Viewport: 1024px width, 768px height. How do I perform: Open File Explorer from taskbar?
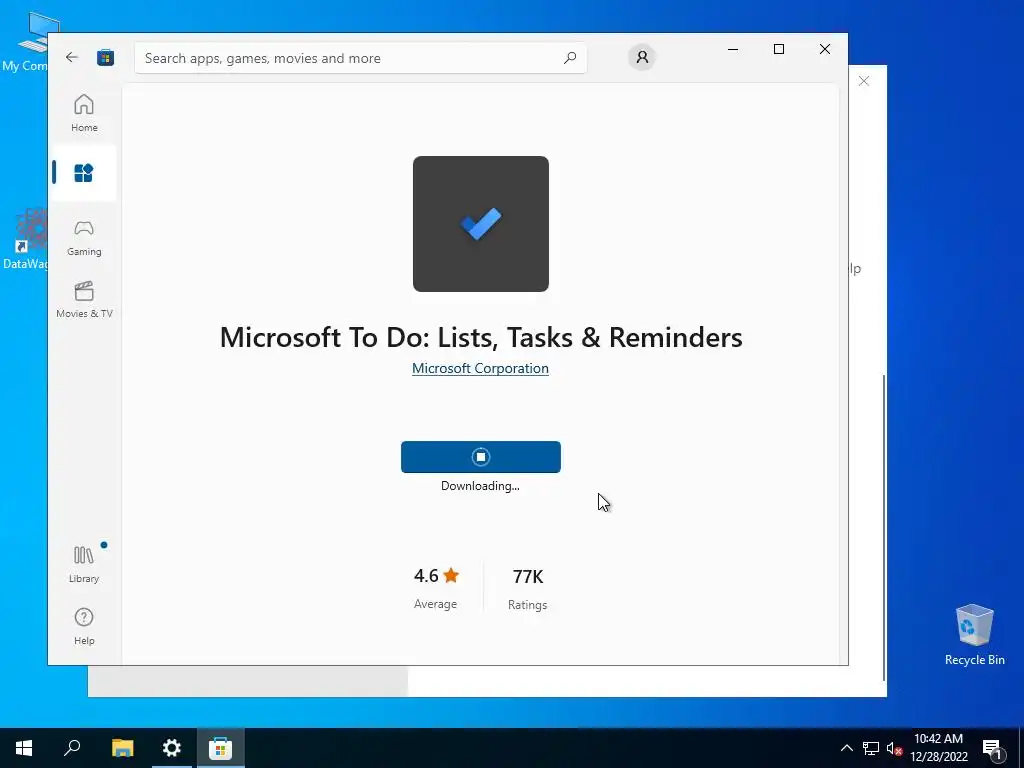click(122, 748)
